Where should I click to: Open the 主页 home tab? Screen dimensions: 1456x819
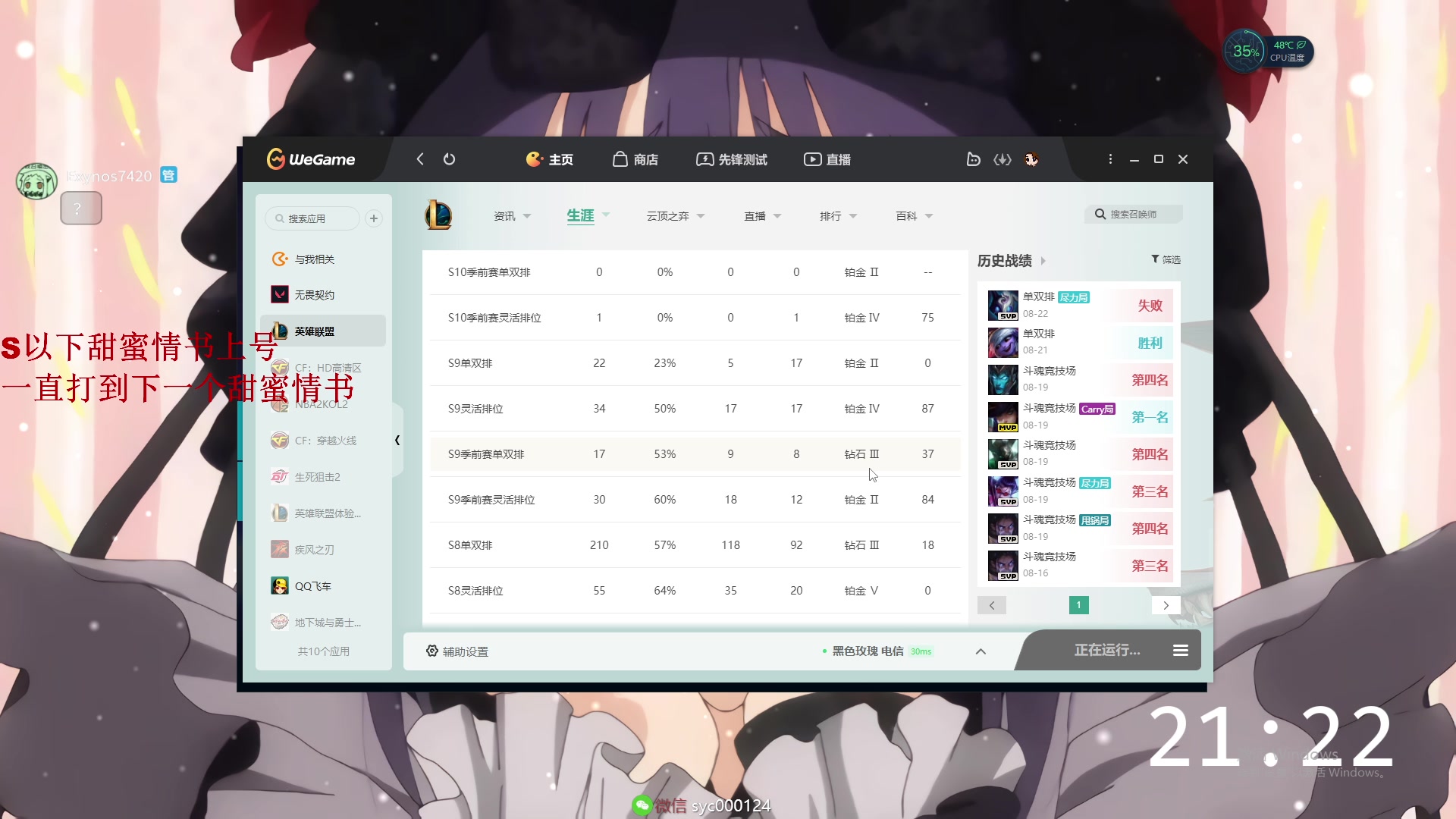[x=550, y=159]
